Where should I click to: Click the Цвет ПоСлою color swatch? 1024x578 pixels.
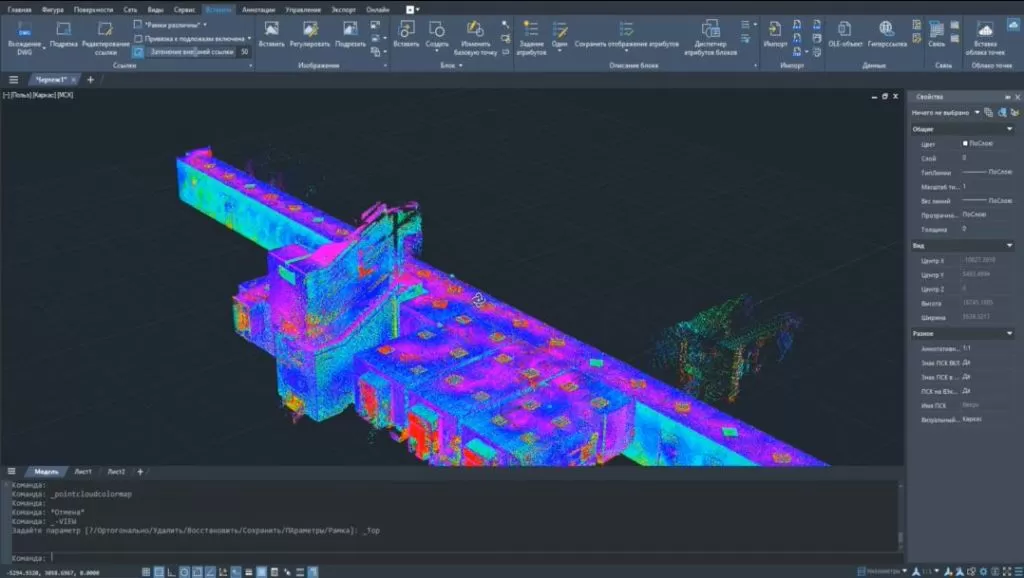[965, 143]
